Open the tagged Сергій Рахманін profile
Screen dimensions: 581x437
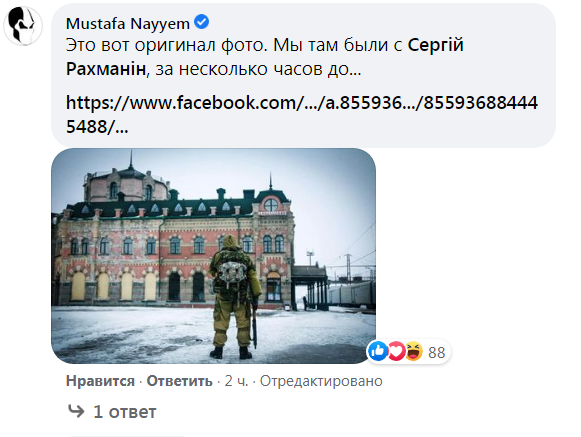[265, 57]
